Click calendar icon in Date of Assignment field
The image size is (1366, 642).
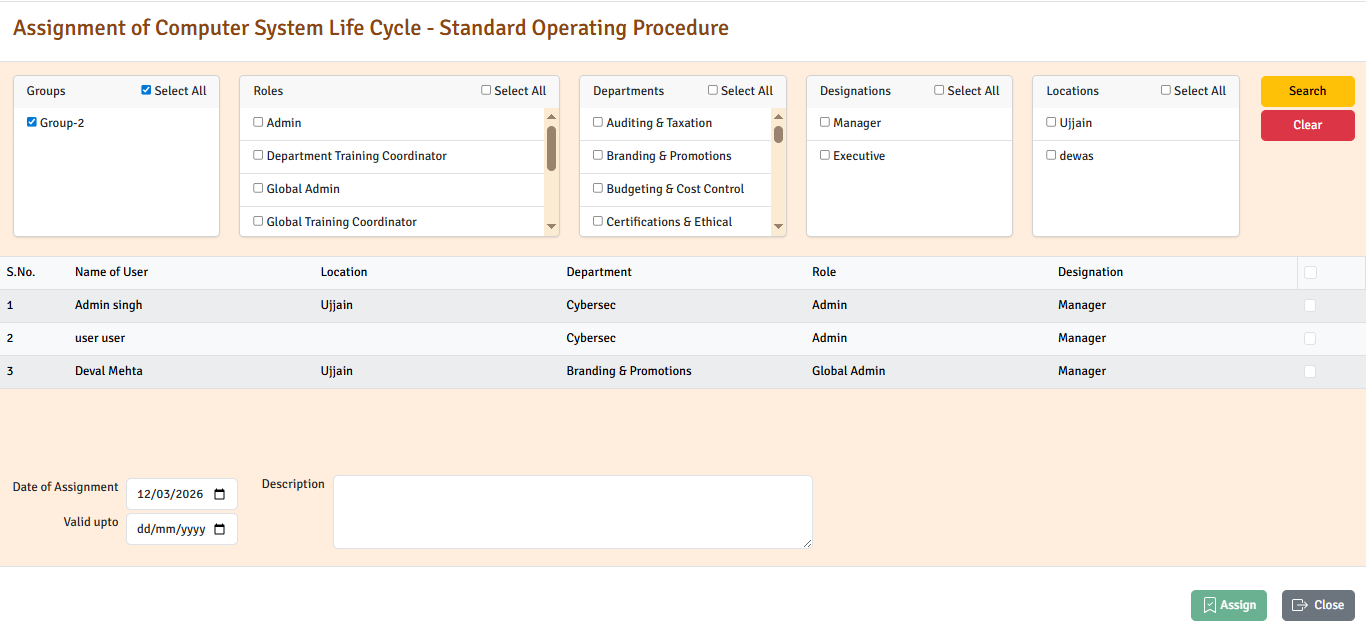pos(220,494)
